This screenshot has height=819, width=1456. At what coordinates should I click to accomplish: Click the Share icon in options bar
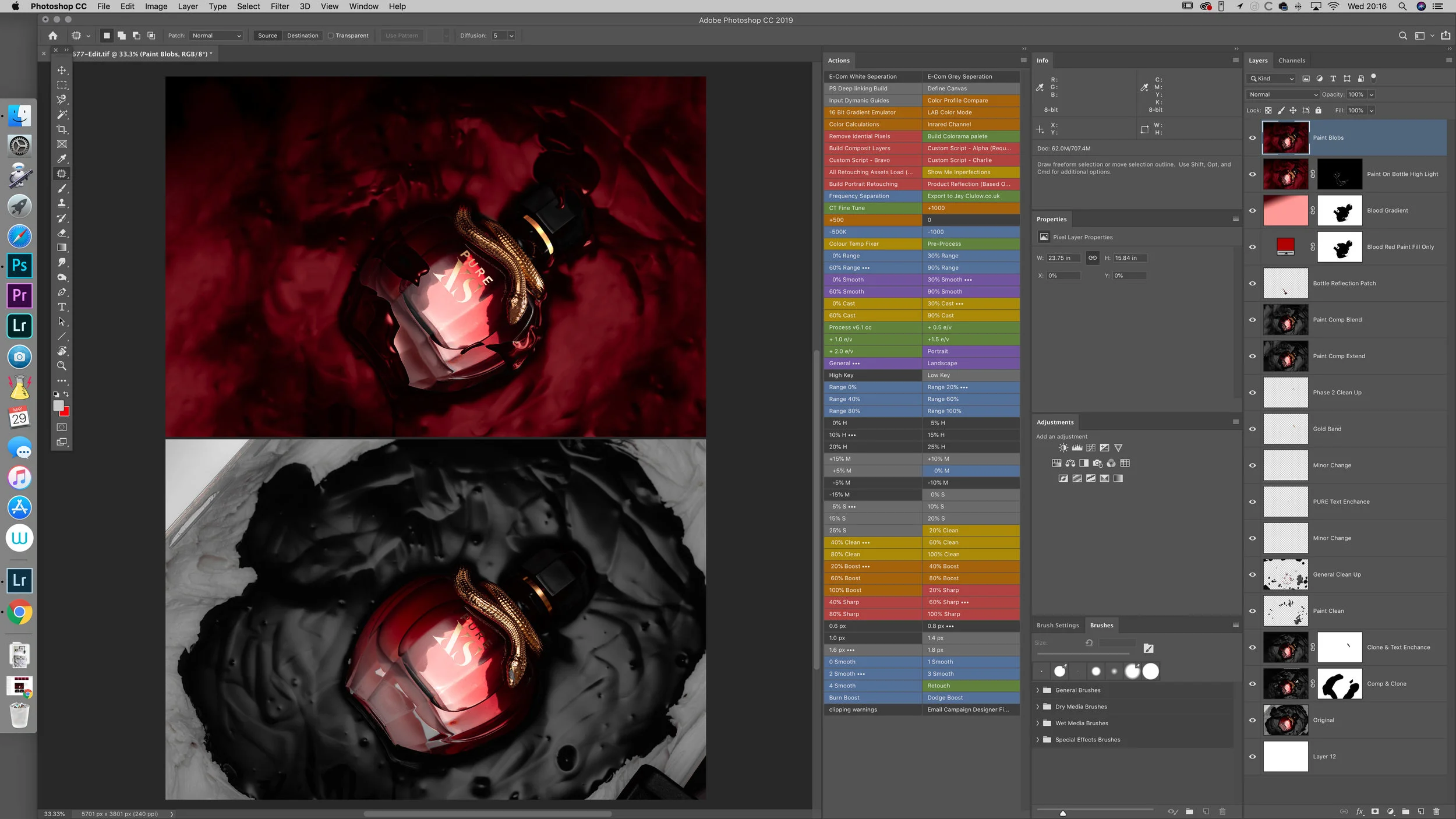click(1446, 36)
